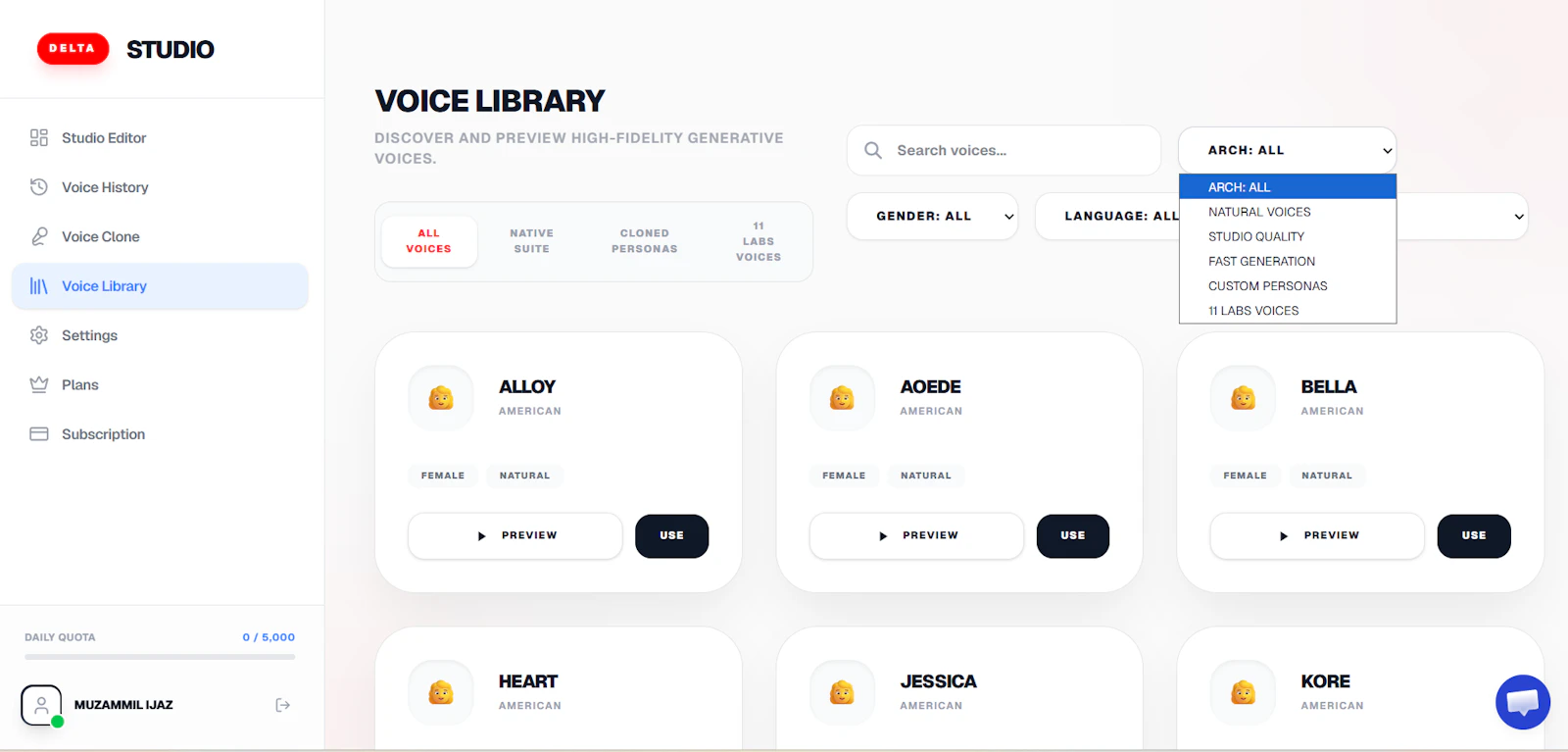Image resolution: width=1568 pixels, height=752 pixels.
Task: Click the Alloy voice avatar
Action: click(441, 398)
